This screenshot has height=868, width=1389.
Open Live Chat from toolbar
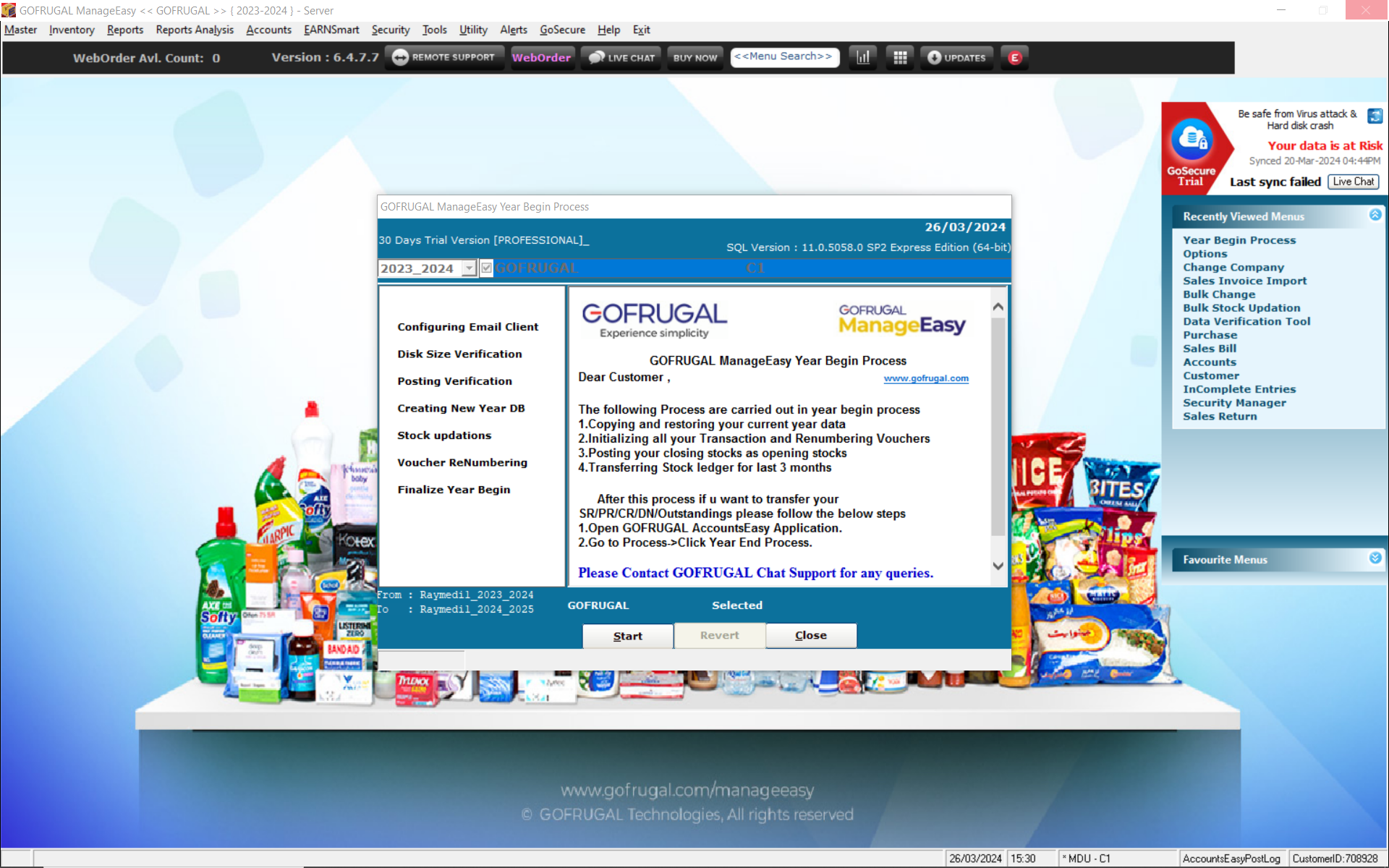(x=622, y=58)
